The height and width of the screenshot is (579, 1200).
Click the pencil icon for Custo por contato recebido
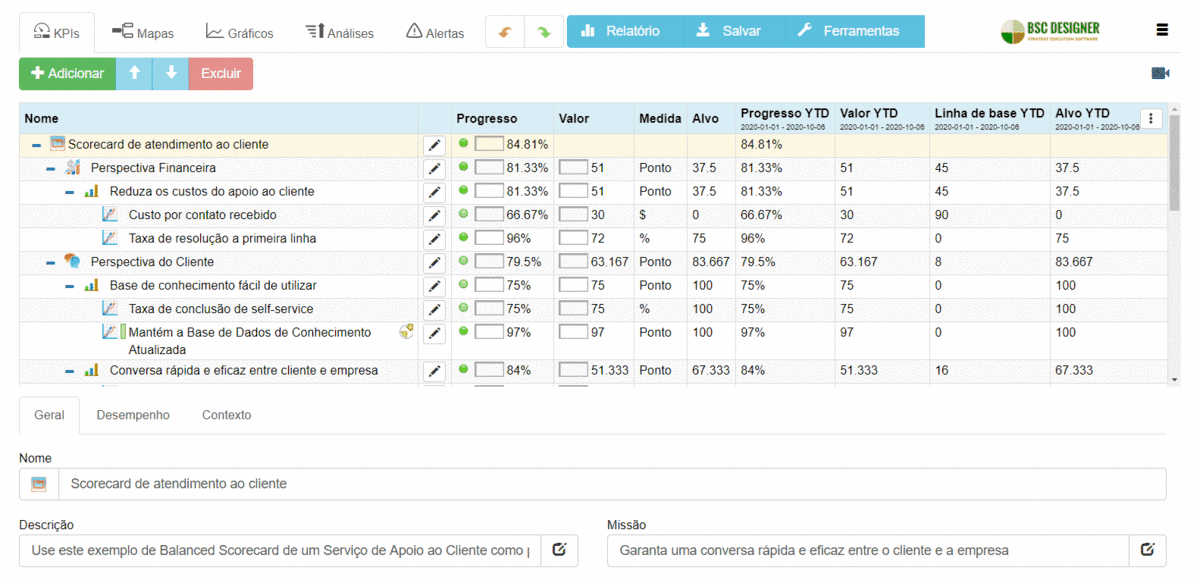[434, 214]
